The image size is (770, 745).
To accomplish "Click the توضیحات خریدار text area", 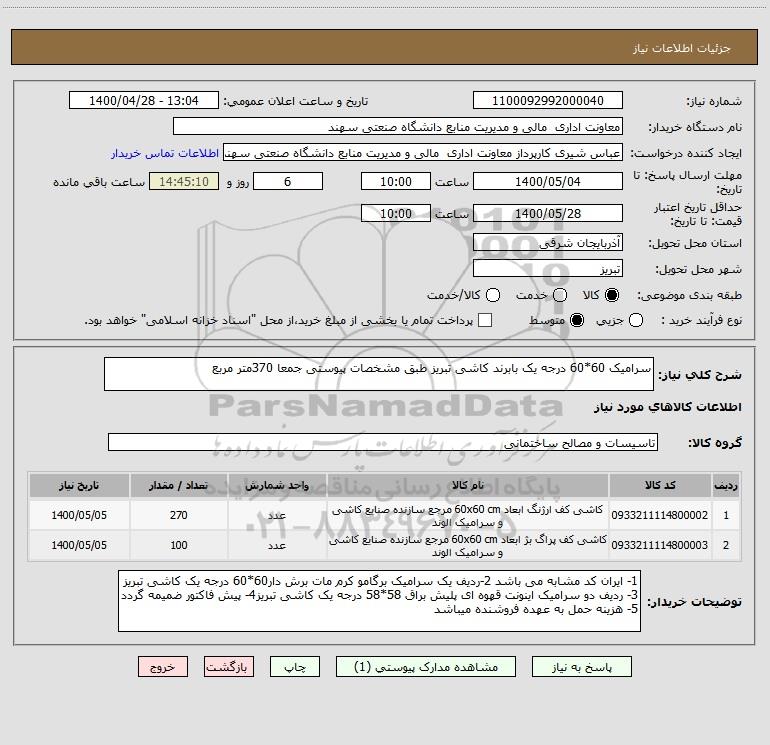I will pyautogui.click(x=379, y=601).
